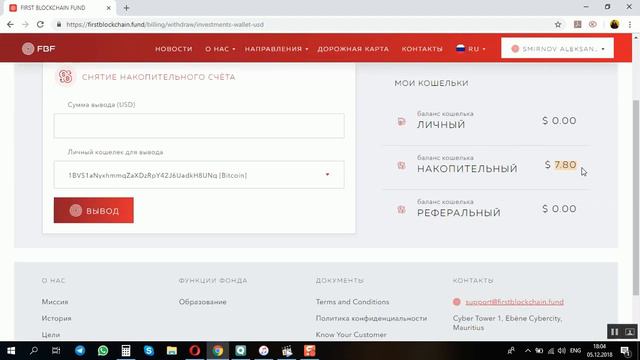Open Chrome three-dot menu
Image resolution: width=640 pixels, height=360 pixels.
(x=630, y=24)
